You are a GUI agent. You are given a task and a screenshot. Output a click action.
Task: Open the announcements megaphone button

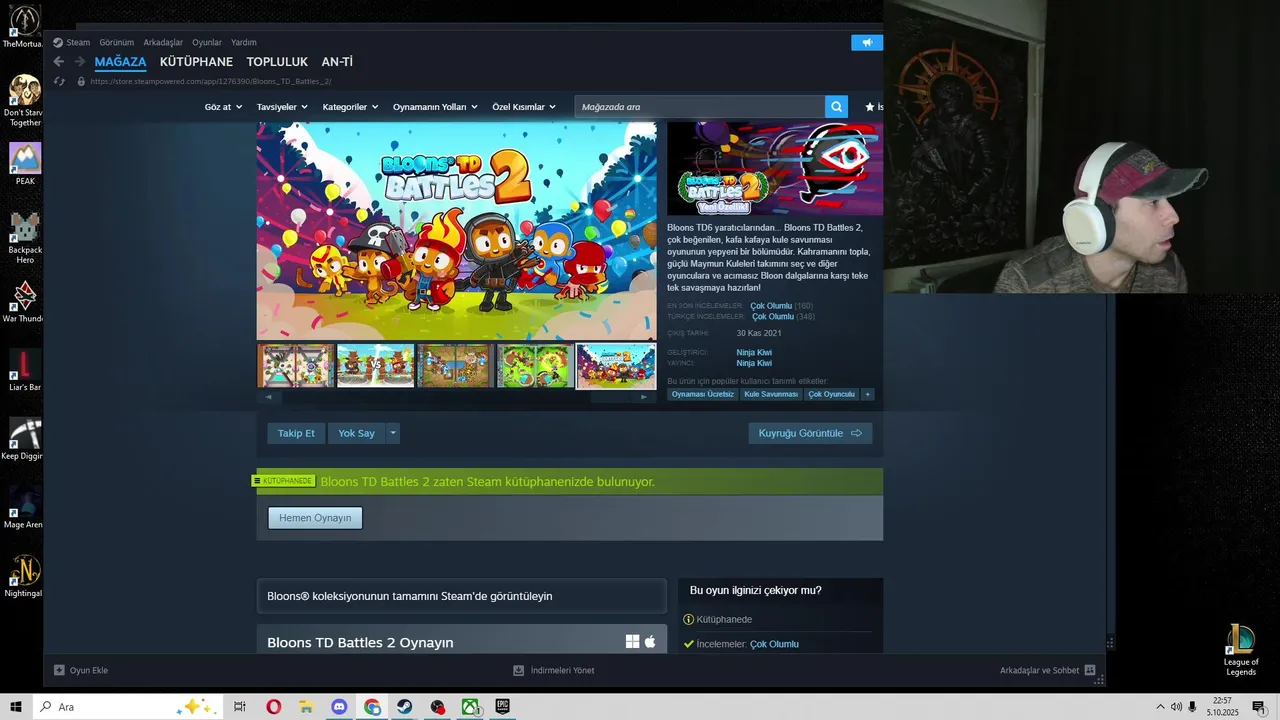tap(867, 42)
